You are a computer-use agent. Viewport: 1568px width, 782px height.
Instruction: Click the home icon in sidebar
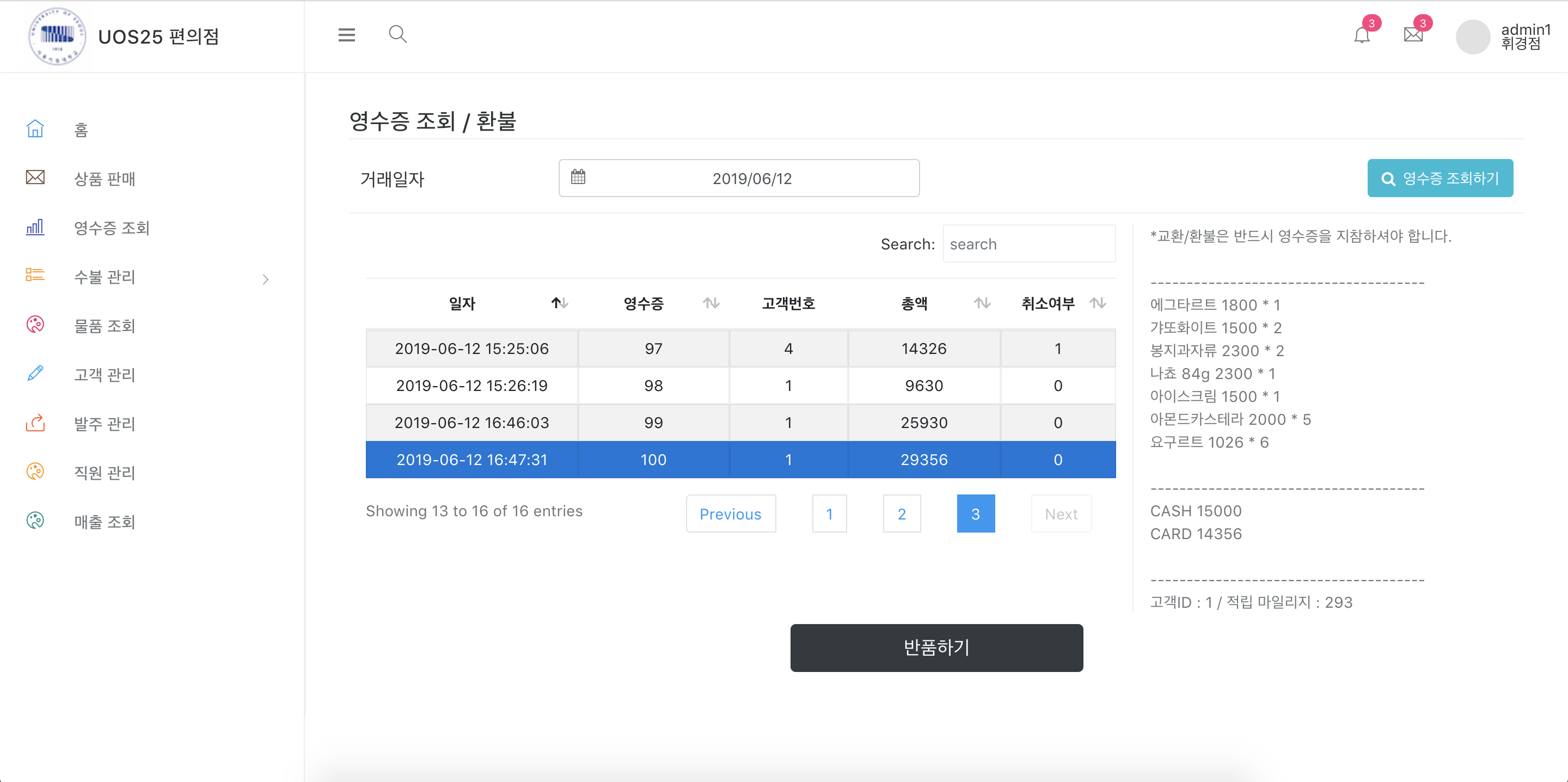tap(35, 129)
